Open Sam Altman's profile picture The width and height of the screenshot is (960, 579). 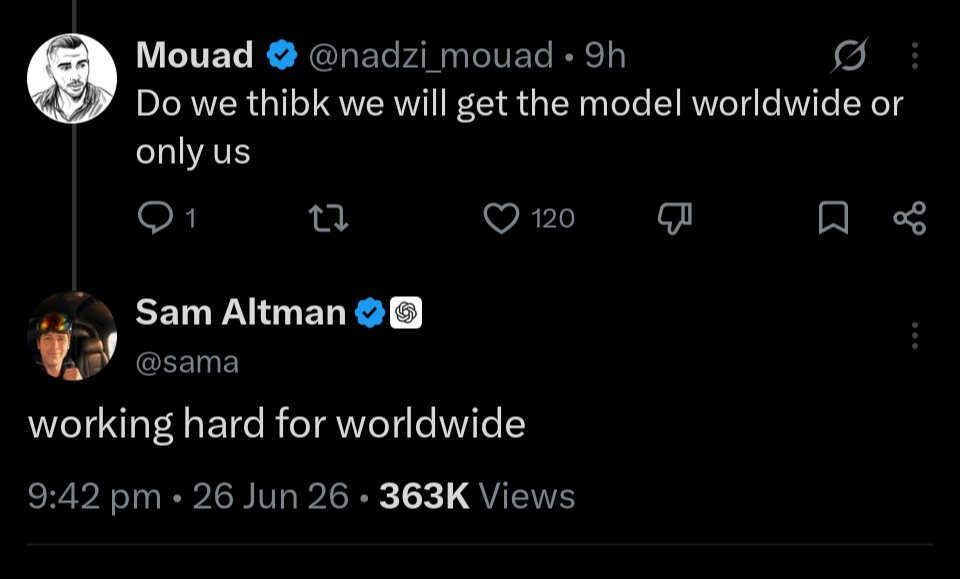click(72, 335)
